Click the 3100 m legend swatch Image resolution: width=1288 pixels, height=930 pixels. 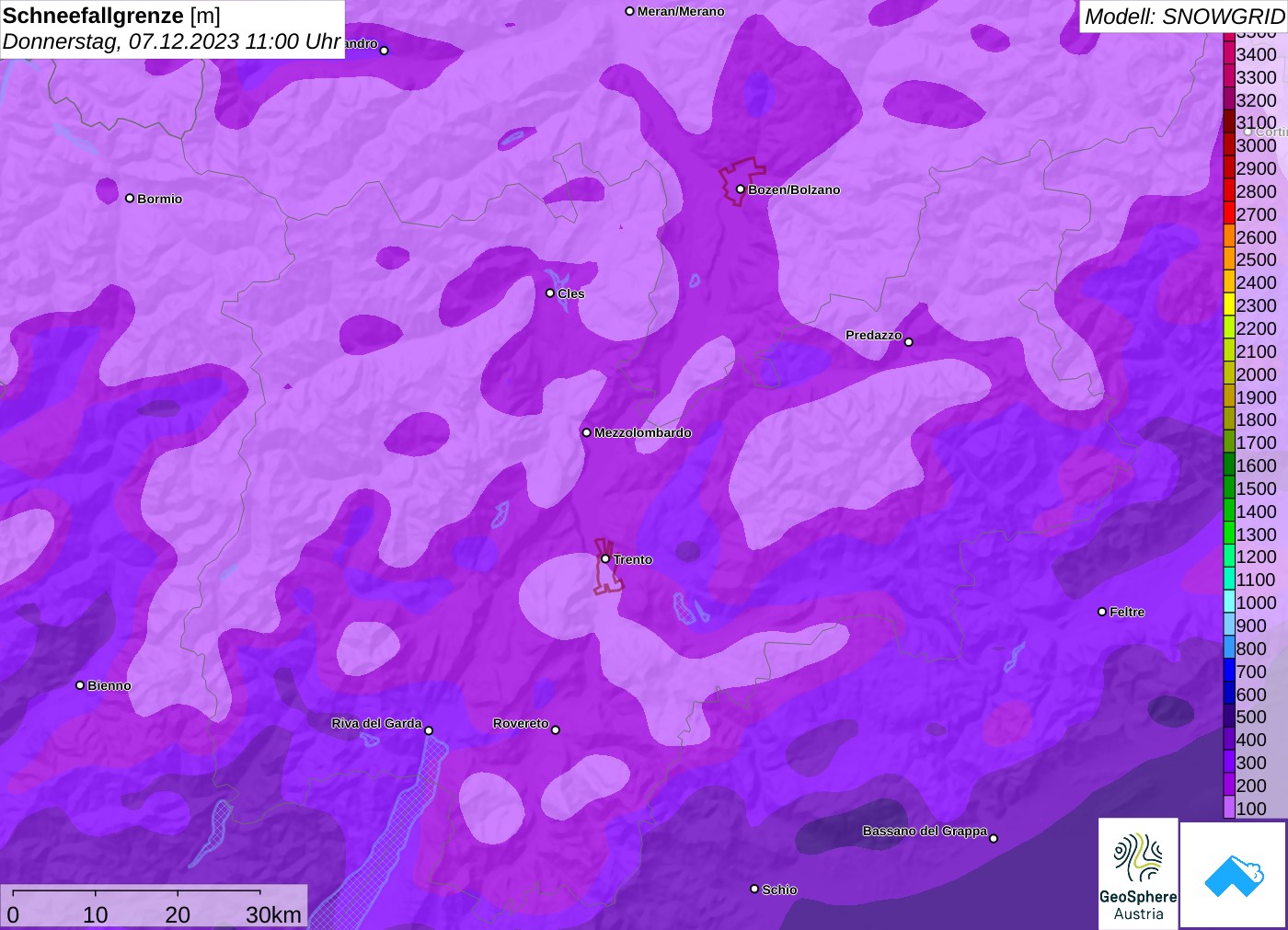point(1229,122)
